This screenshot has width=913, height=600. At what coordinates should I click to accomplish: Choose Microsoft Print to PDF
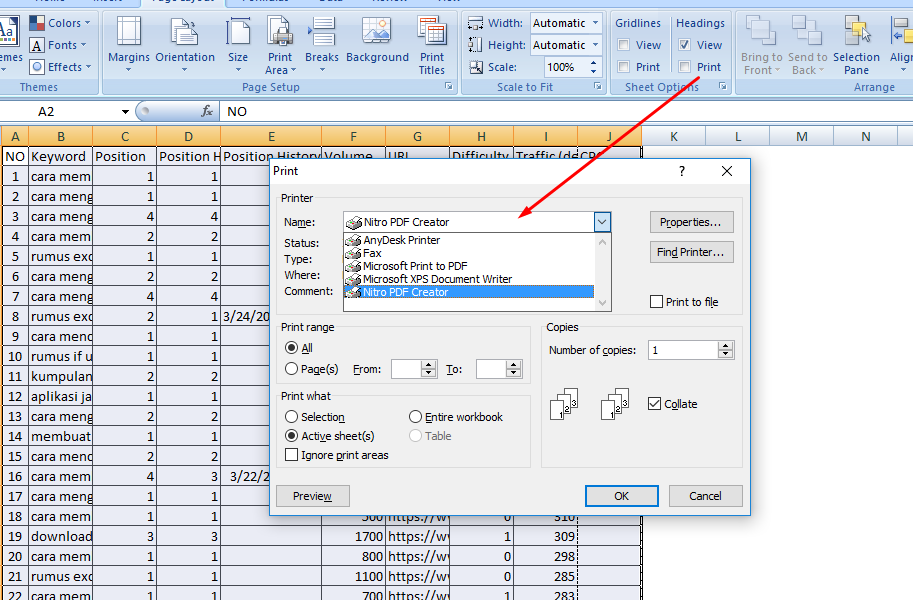(469, 266)
